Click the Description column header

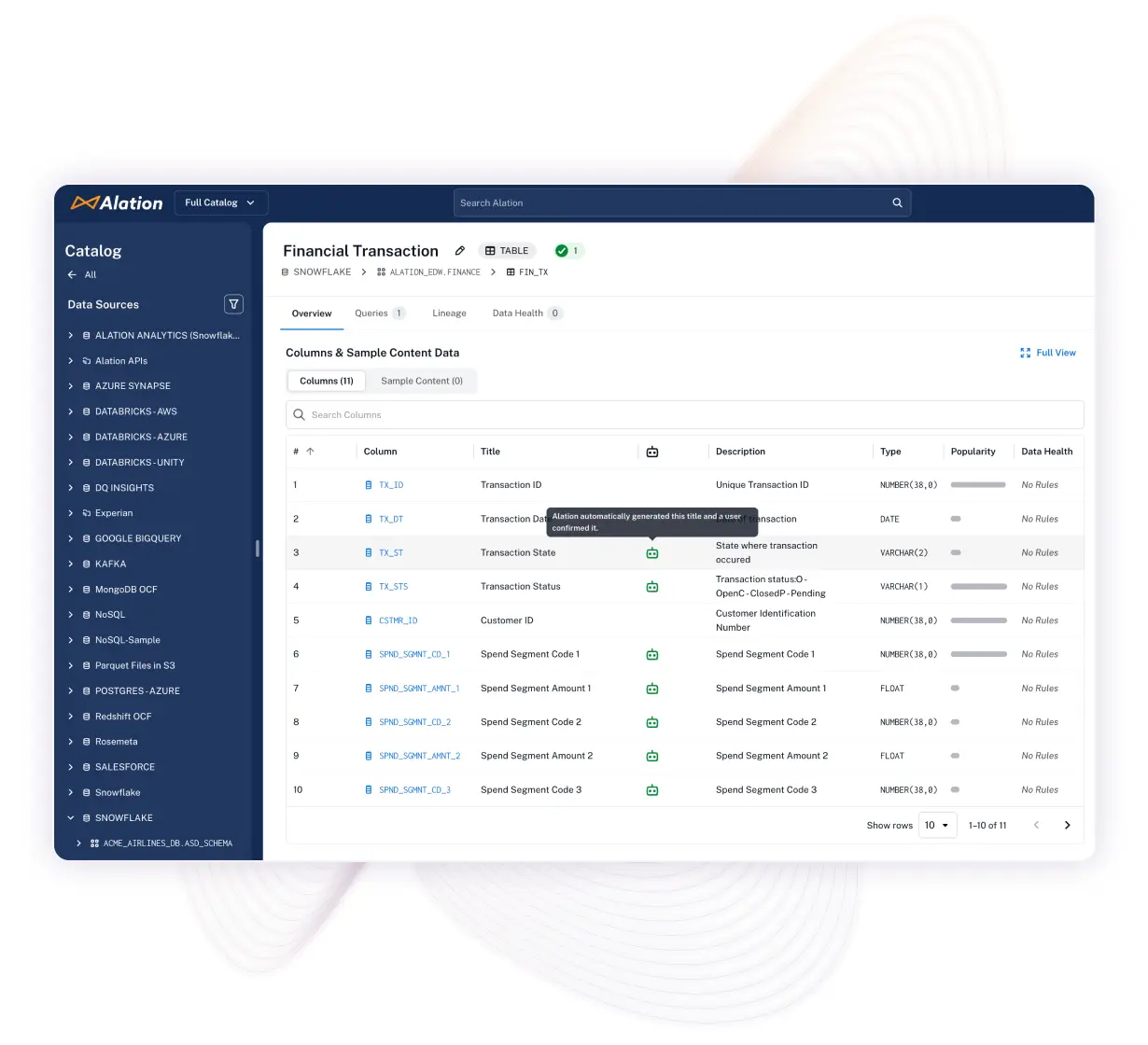pos(740,452)
